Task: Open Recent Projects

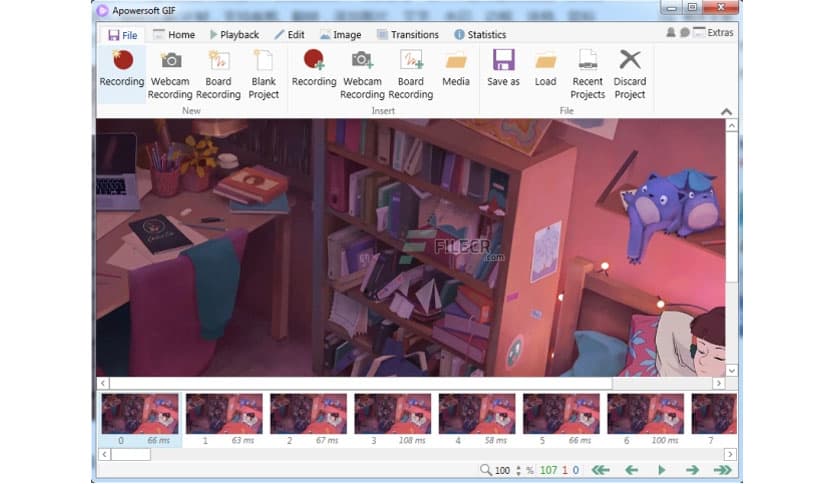Action: pyautogui.click(x=588, y=74)
